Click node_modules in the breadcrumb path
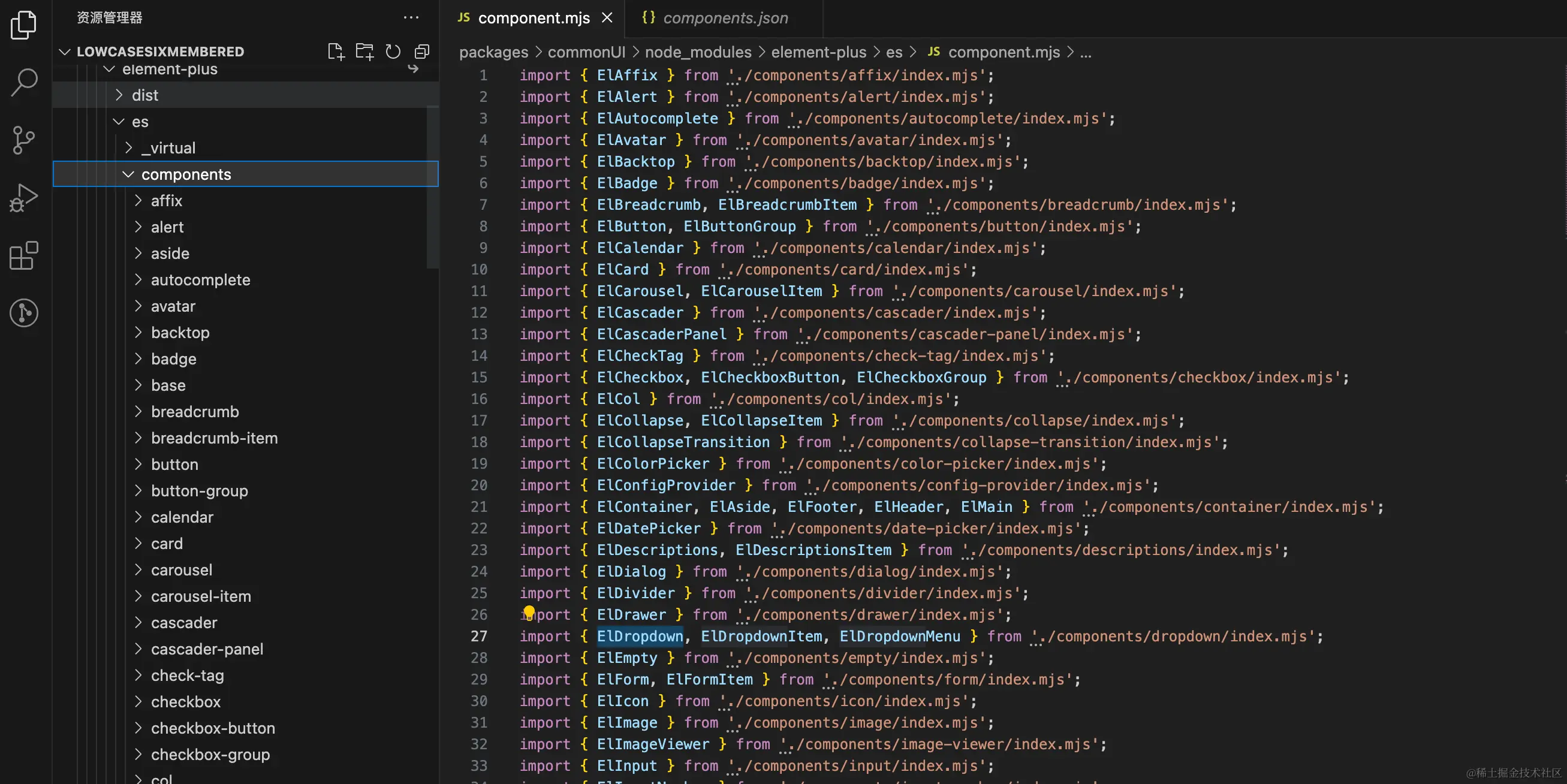The image size is (1567, 784). tap(698, 52)
